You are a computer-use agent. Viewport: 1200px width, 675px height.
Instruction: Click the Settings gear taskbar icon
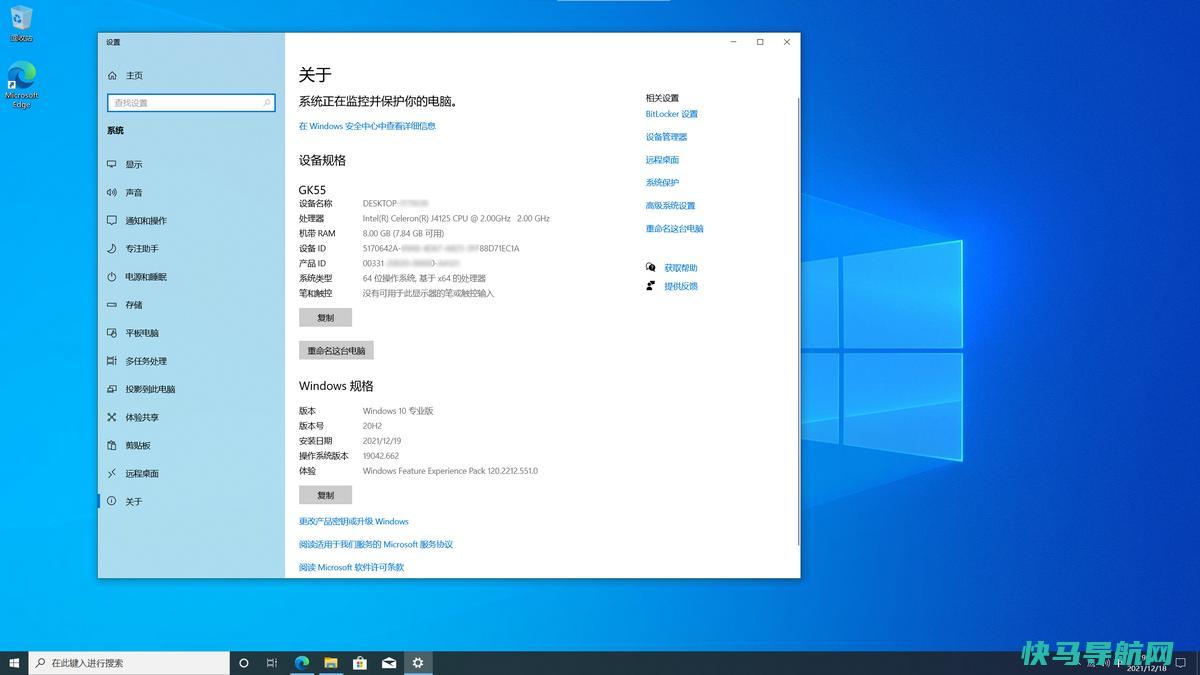point(418,663)
